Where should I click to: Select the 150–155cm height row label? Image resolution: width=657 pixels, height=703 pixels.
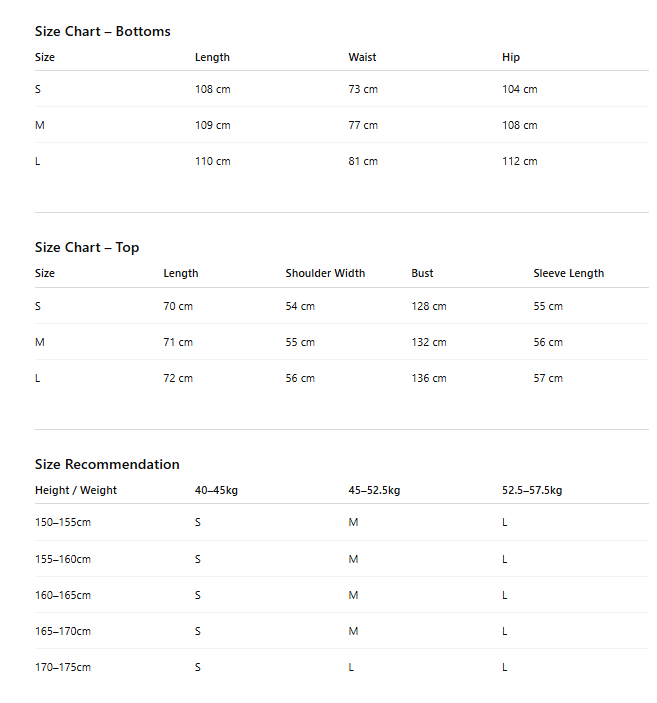63,522
